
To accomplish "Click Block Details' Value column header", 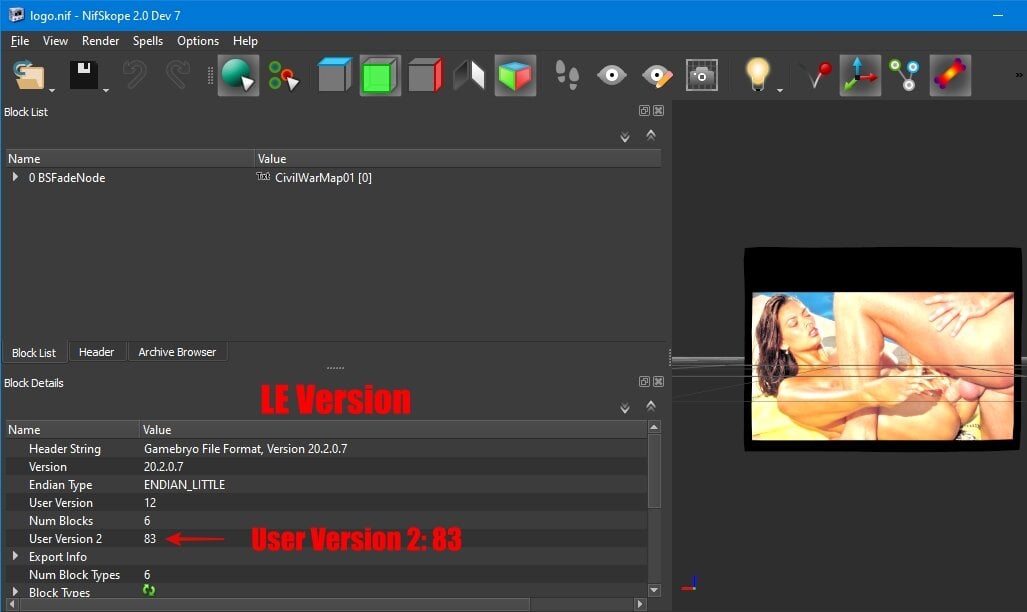I will [393, 430].
